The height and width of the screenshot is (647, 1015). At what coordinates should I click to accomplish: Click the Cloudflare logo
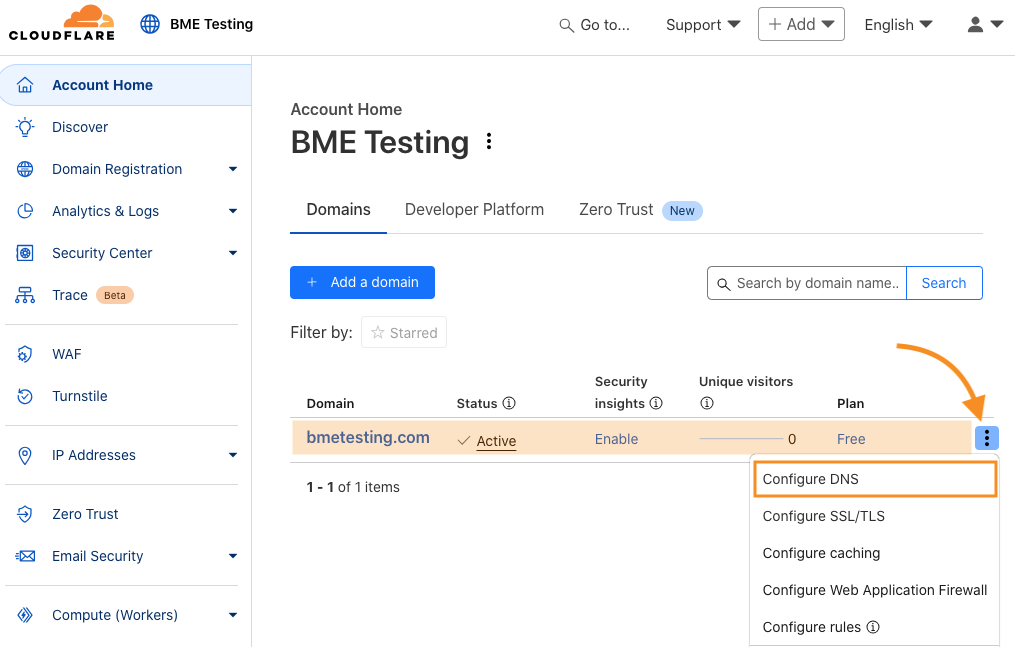tap(62, 23)
